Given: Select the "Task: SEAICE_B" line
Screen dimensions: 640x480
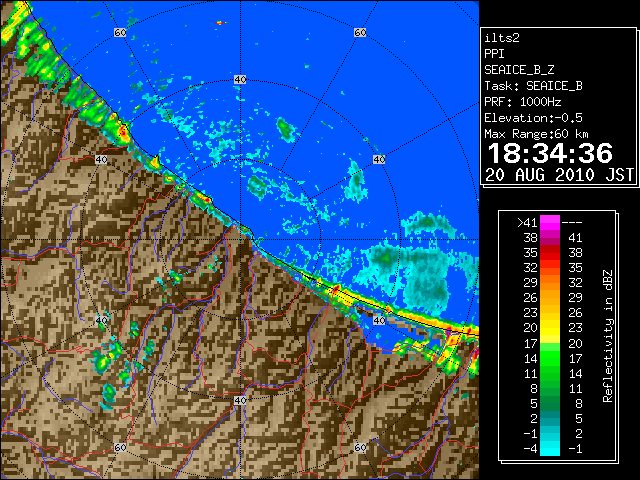Looking at the screenshot, I should coord(533,86).
